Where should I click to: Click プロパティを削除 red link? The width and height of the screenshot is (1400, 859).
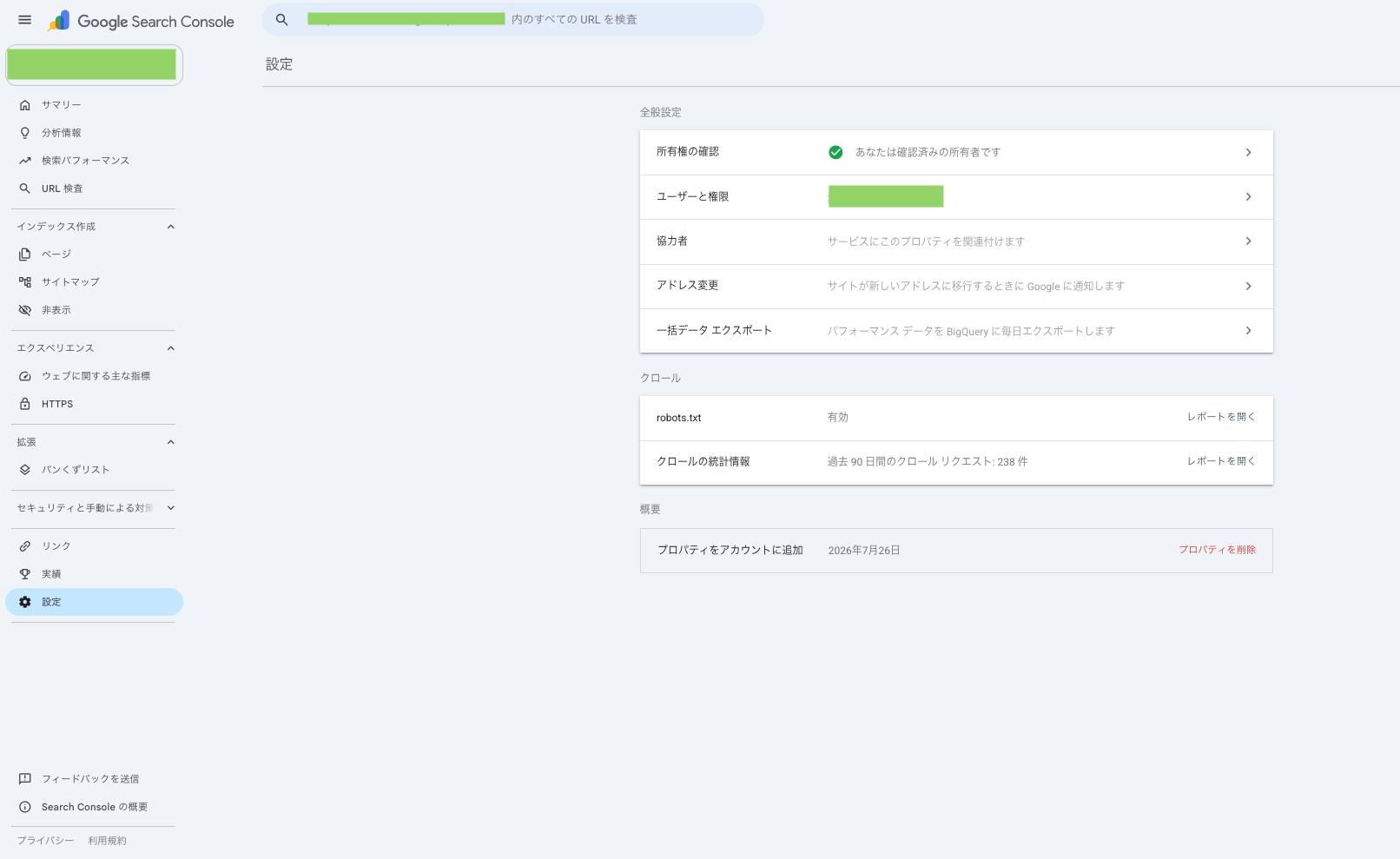1217,550
